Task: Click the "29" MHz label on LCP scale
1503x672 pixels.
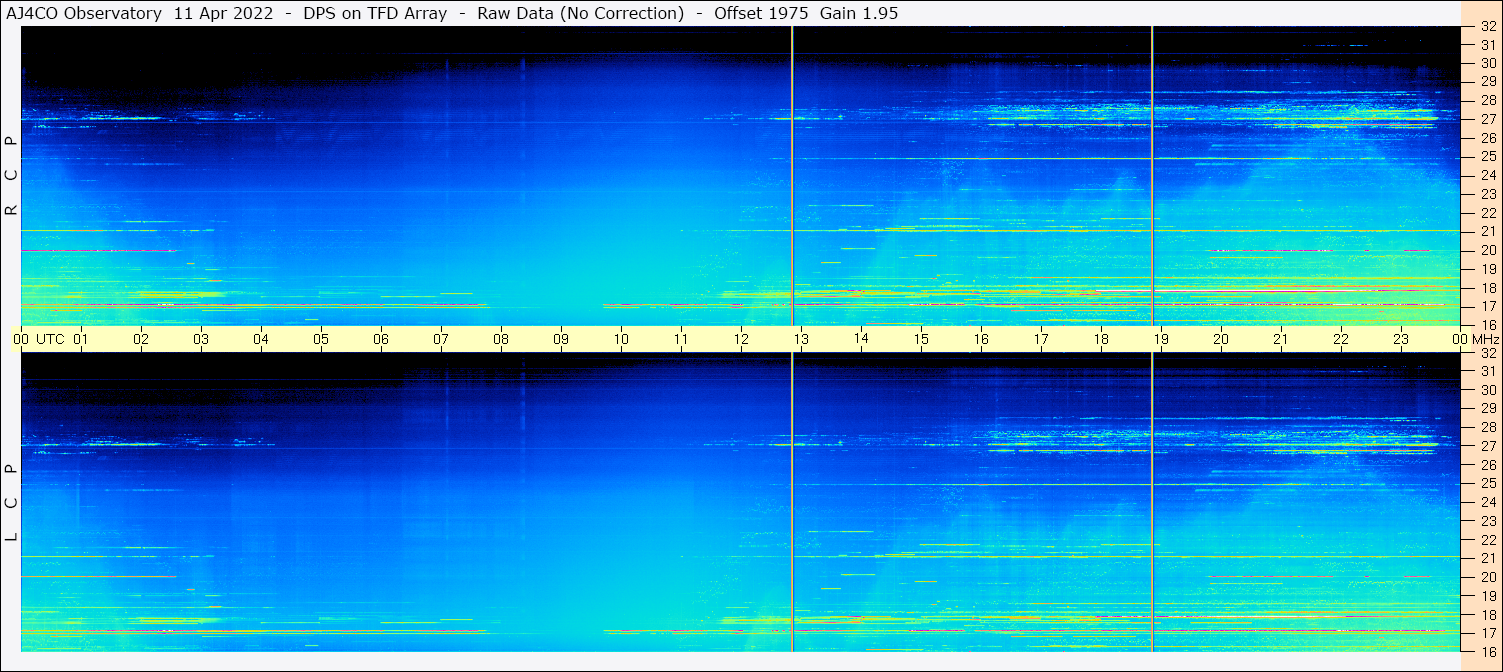Action: (1488, 409)
